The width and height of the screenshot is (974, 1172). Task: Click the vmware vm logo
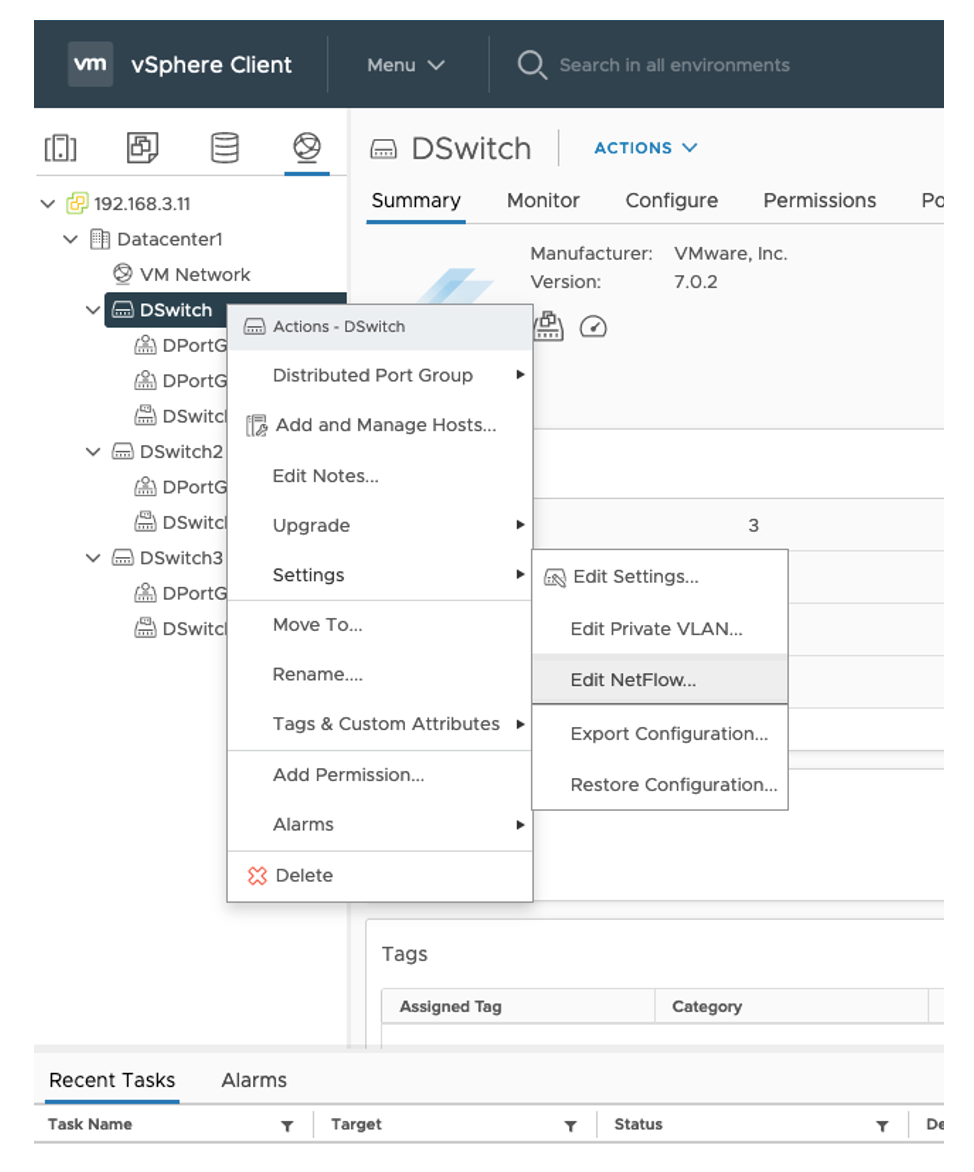(90, 64)
